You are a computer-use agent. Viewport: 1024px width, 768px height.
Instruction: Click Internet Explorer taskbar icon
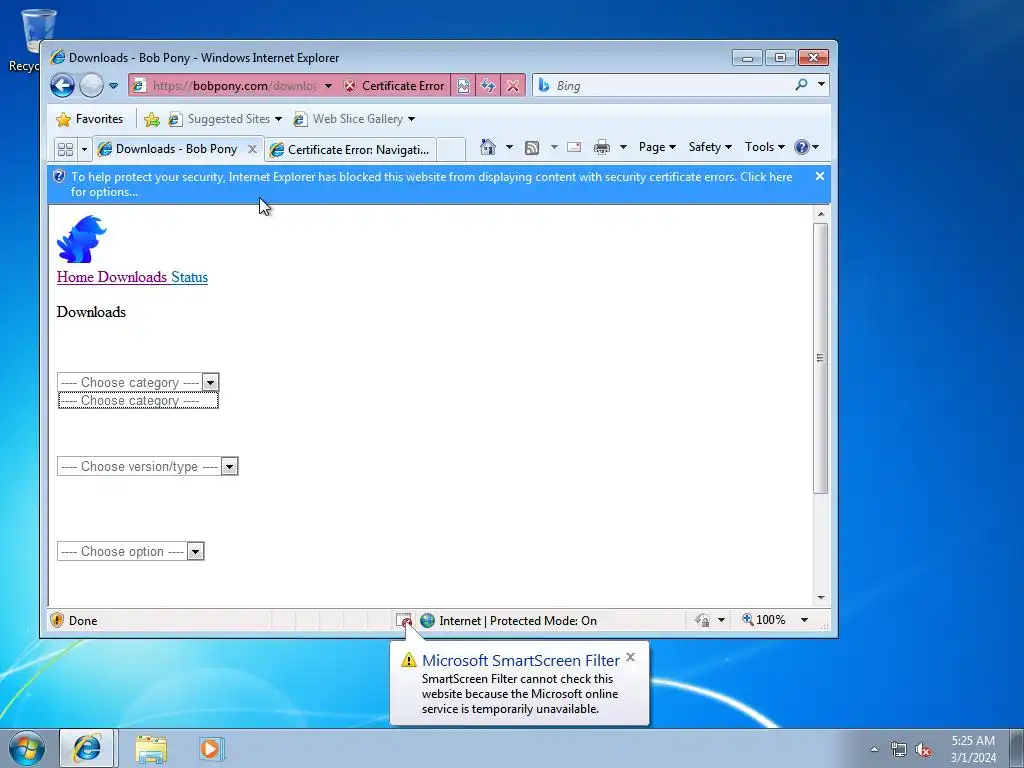coord(87,748)
